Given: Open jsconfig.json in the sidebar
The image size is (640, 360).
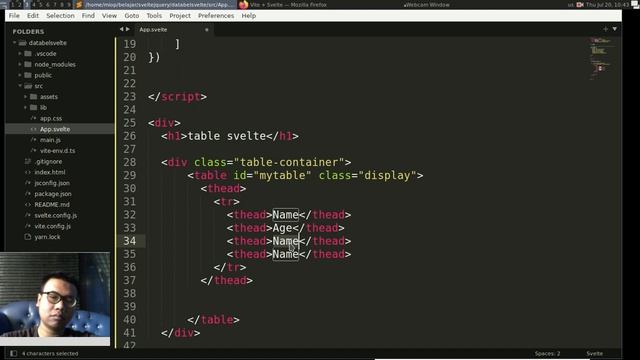Looking at the screenshot, I should [x=52, y=183].
